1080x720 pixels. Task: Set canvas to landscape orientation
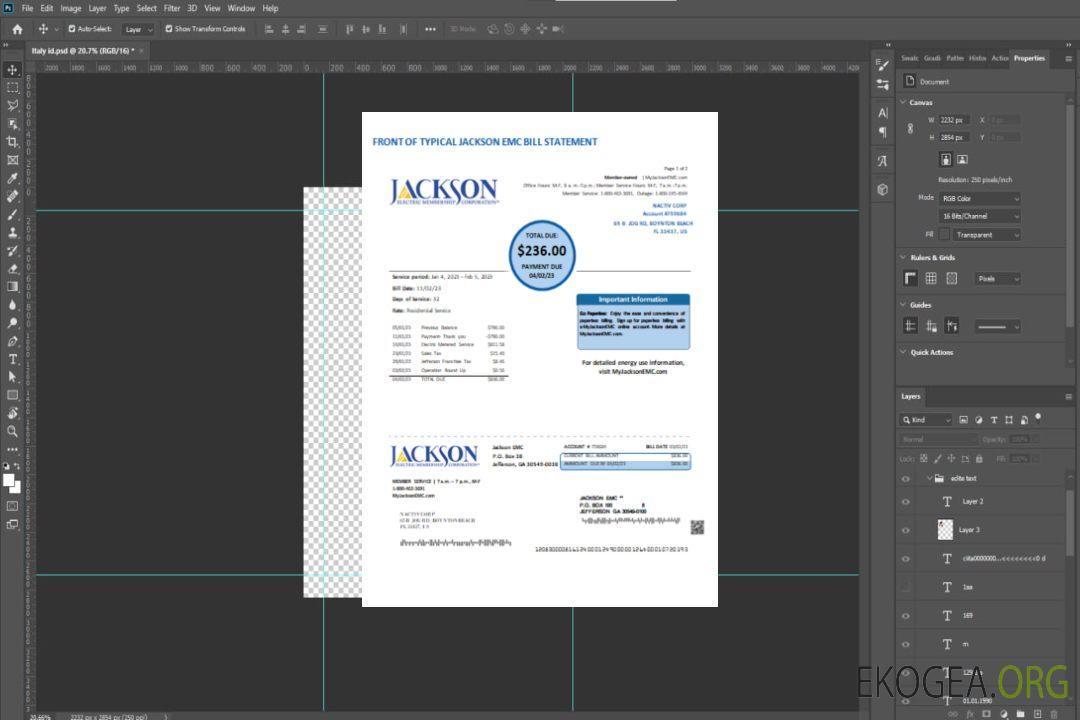tap(962, 160)
